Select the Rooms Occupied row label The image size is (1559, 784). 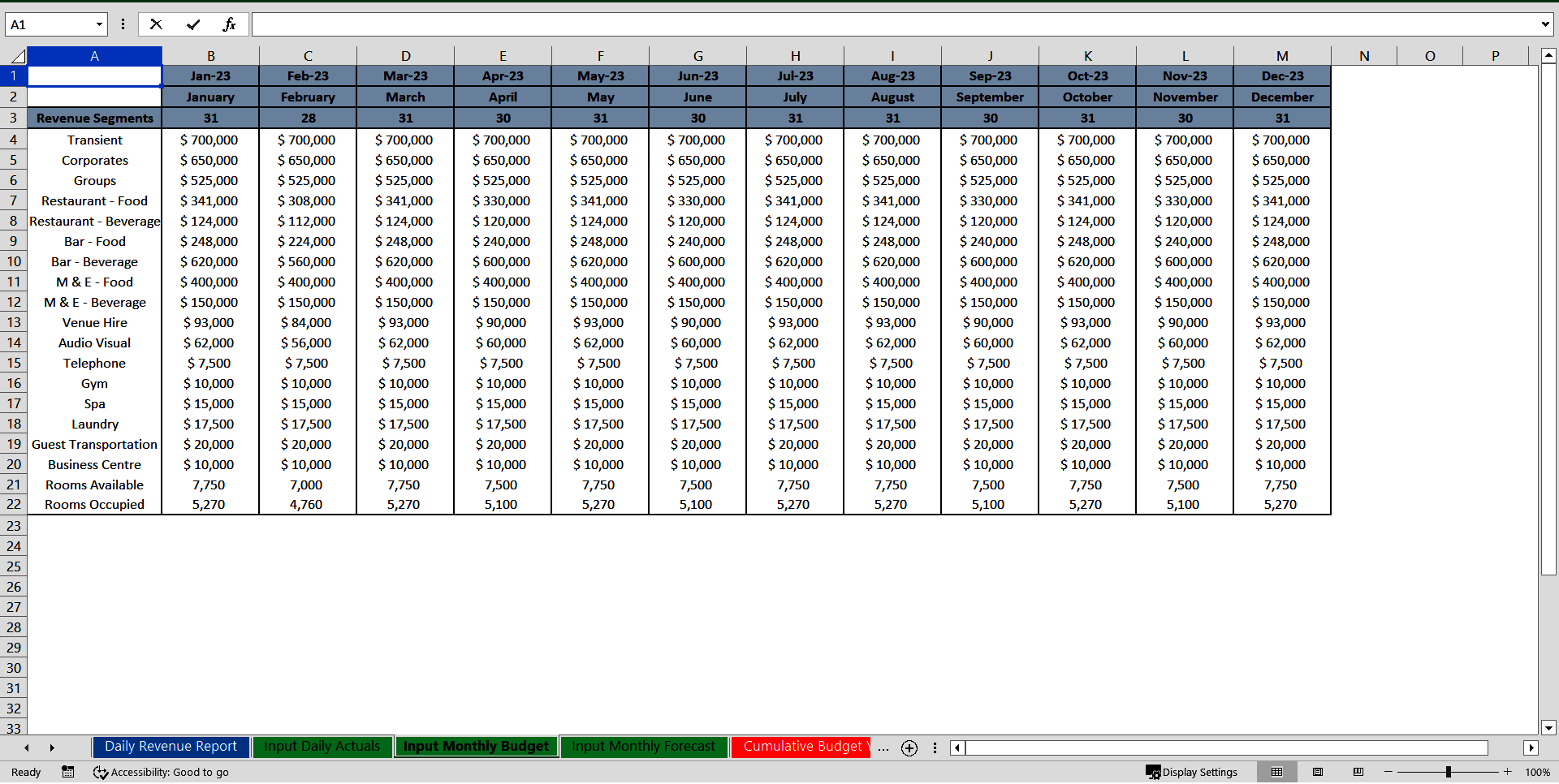click(94, 504)
